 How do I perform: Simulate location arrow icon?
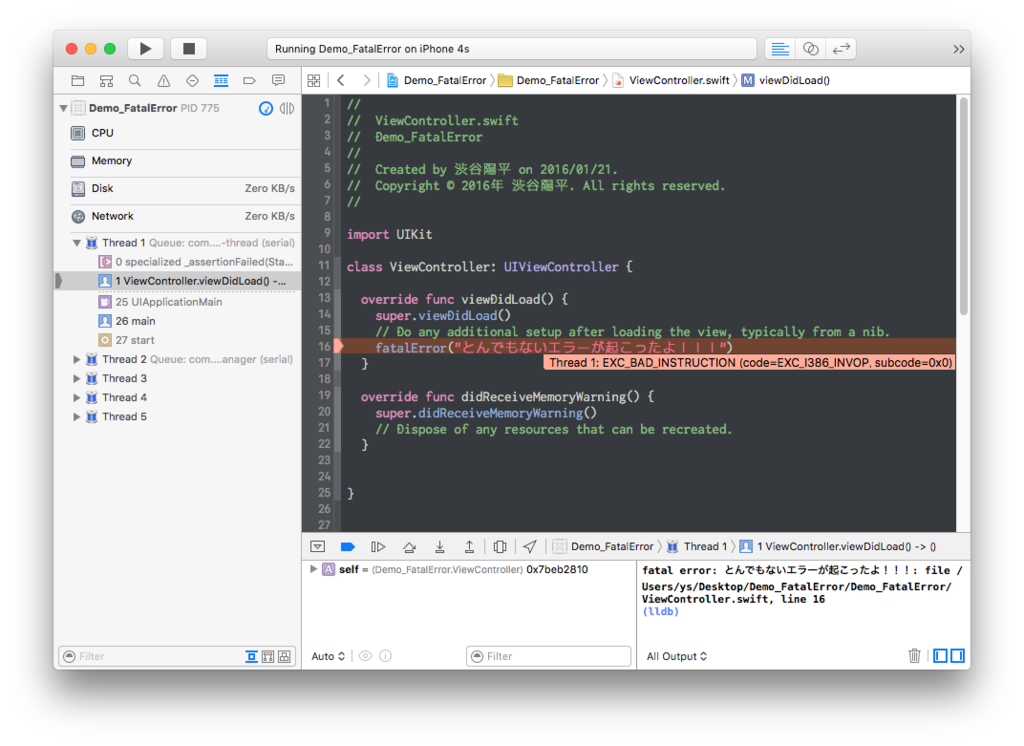click(530, 547)
